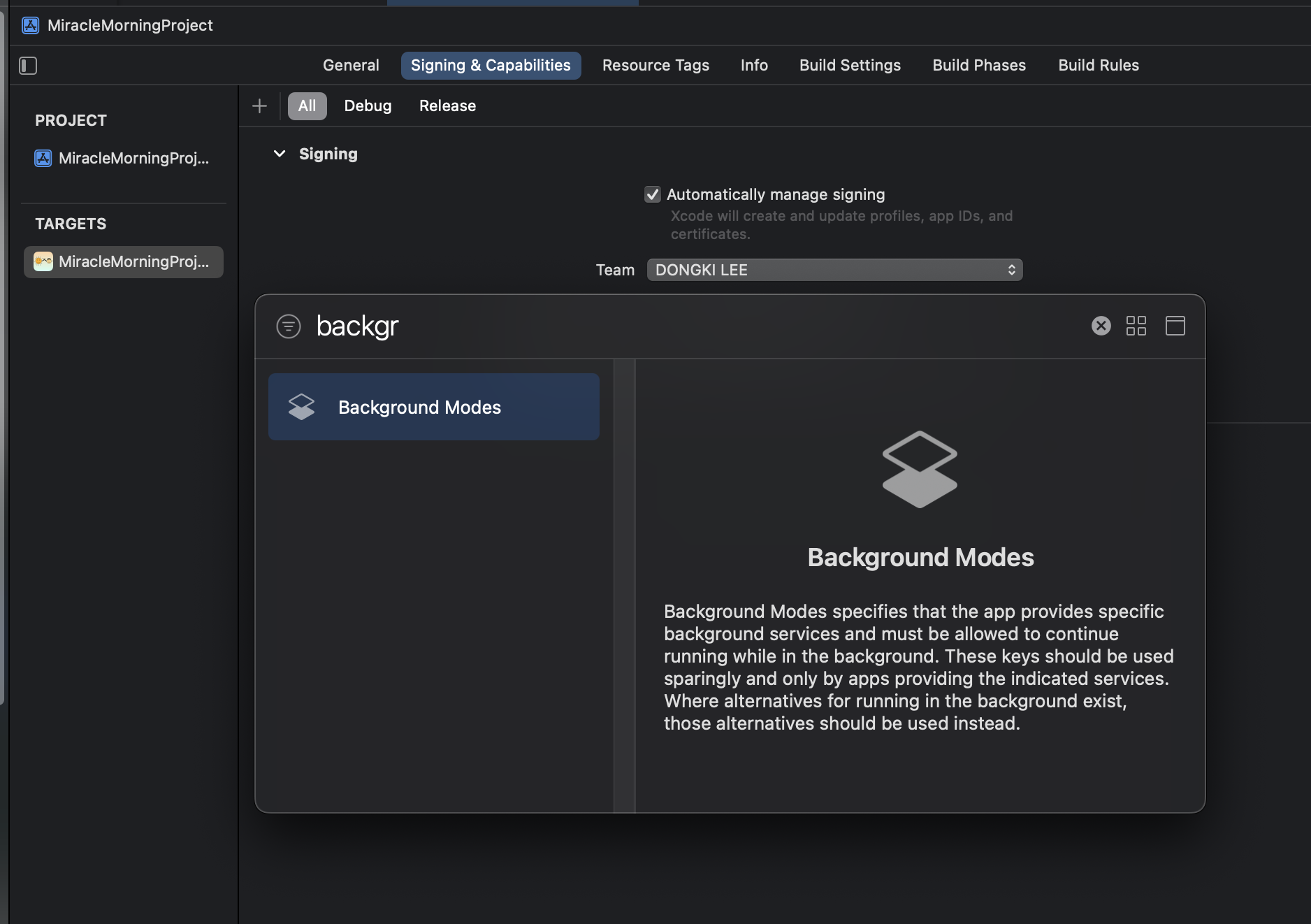The height and width of the screenshot is (924, 1311).
Task: Toggle the sidebar panel icon
Action: tap(28, 66)
